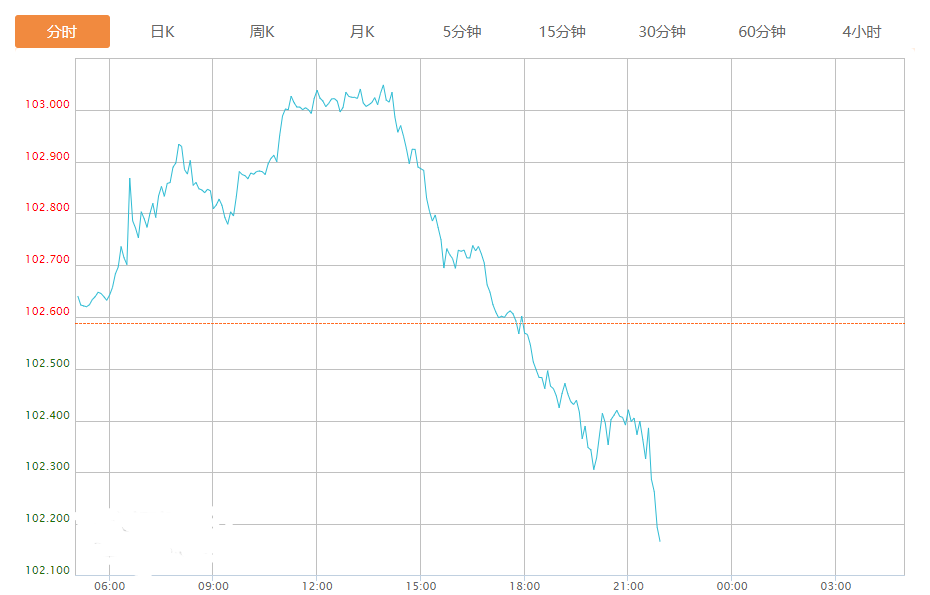Click the 103.000 price axis label
Screen dimensions: 930x595
48,105
